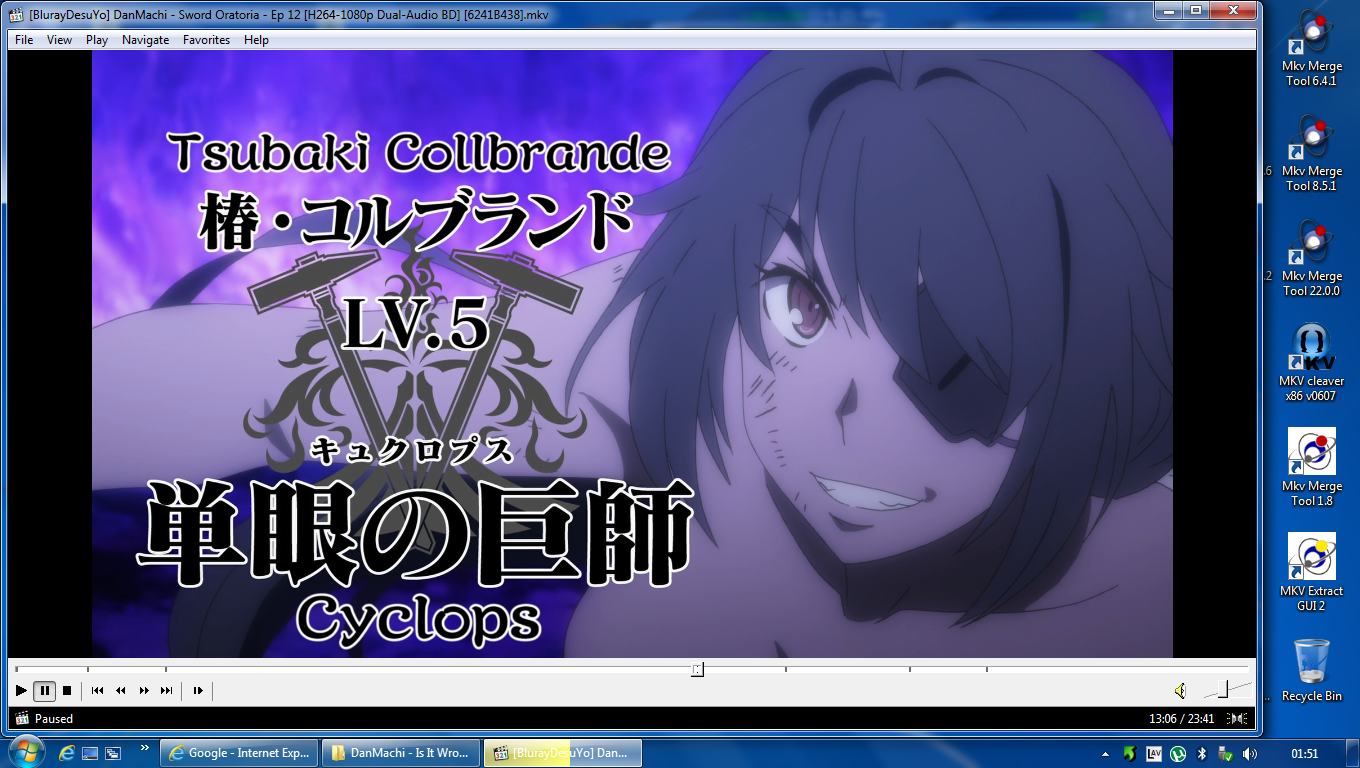
Task: Increase playback speed with fast-forward button
Action: point(144,690)
